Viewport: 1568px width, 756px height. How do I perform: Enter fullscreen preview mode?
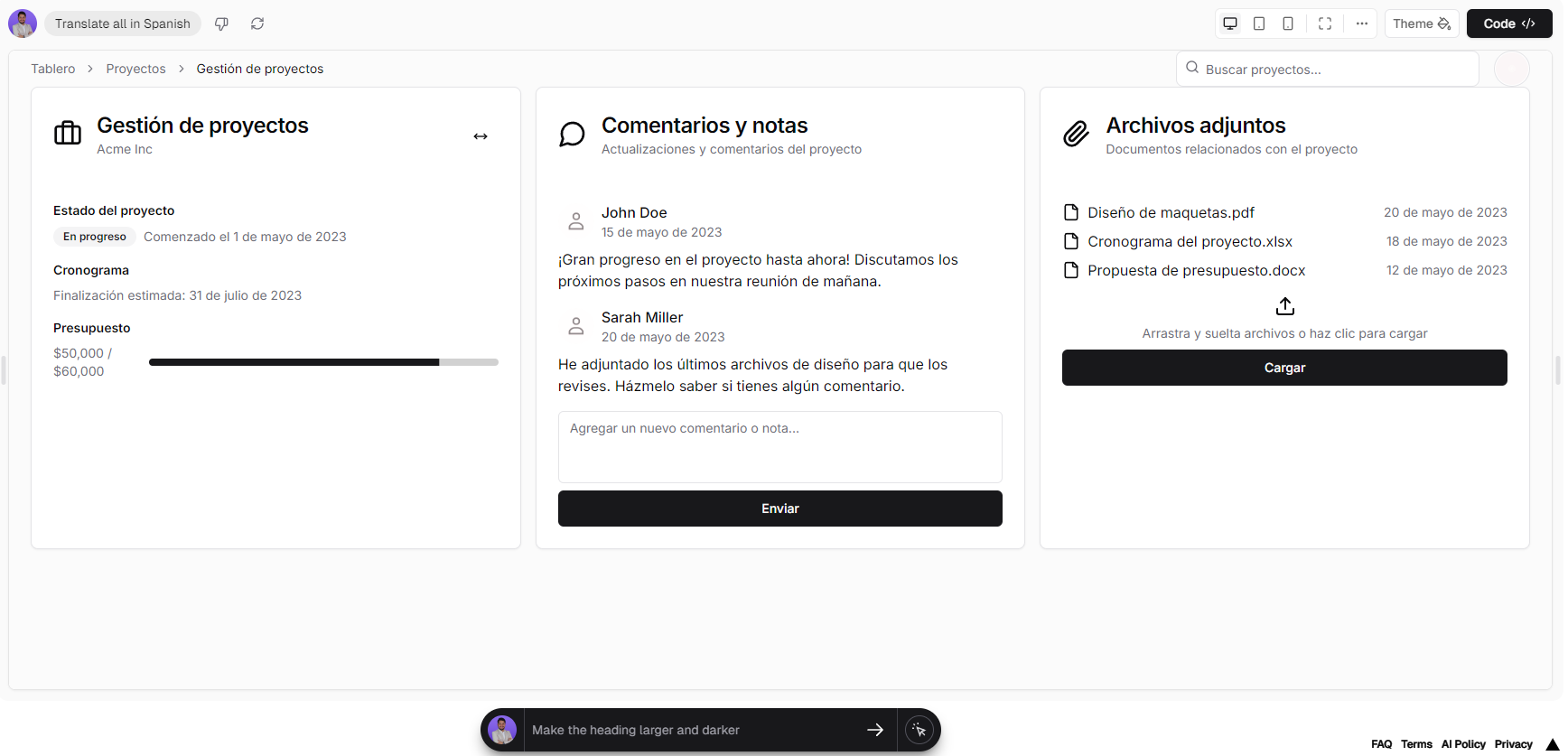point(1325,23)
